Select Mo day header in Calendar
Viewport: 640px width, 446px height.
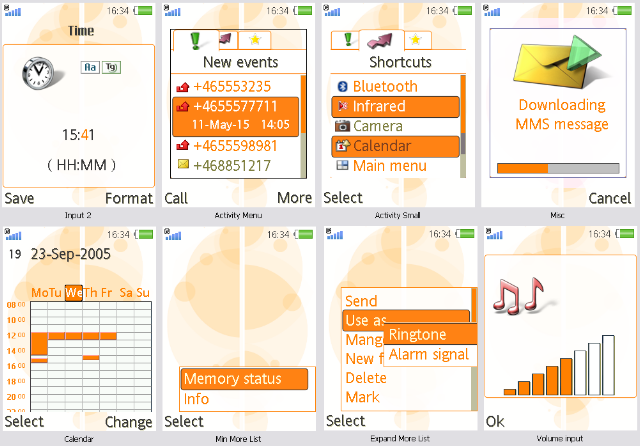(x=40, y=293)
